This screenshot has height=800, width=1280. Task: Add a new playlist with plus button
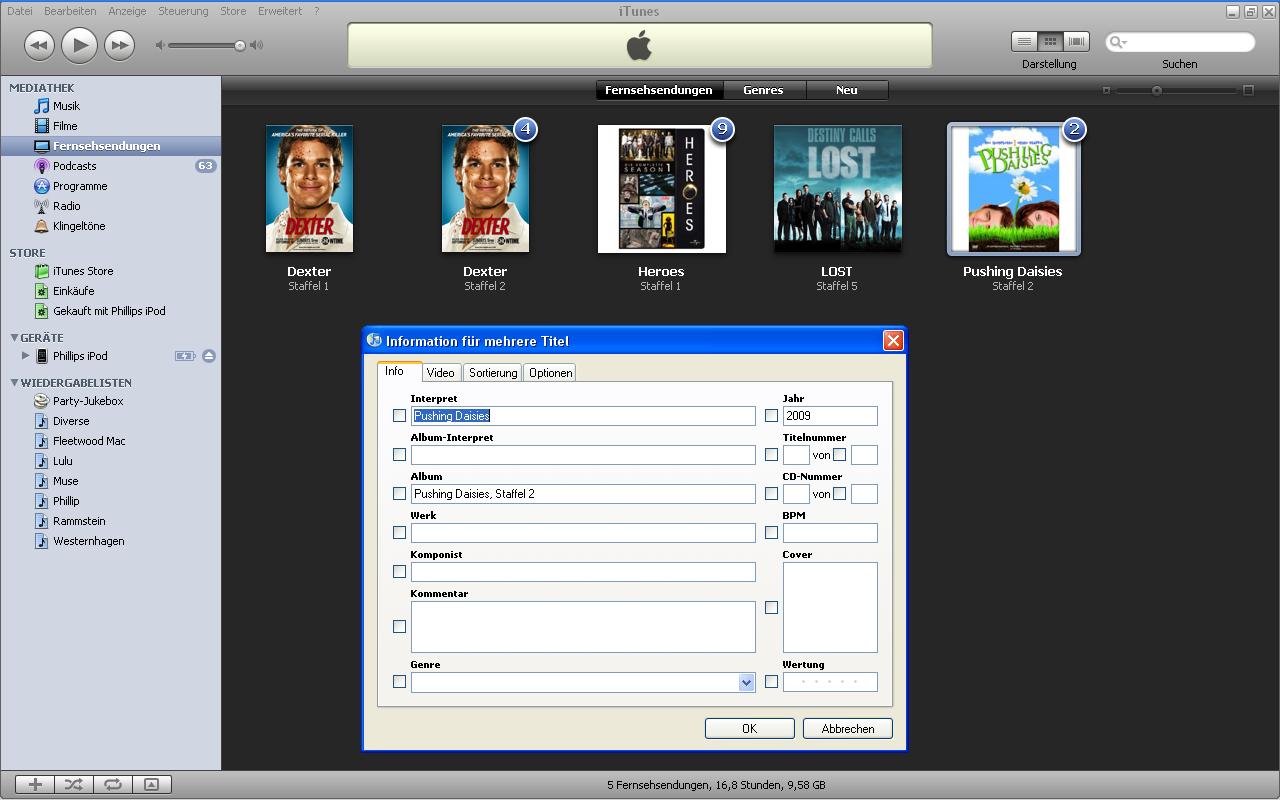[x=35, y=785]
